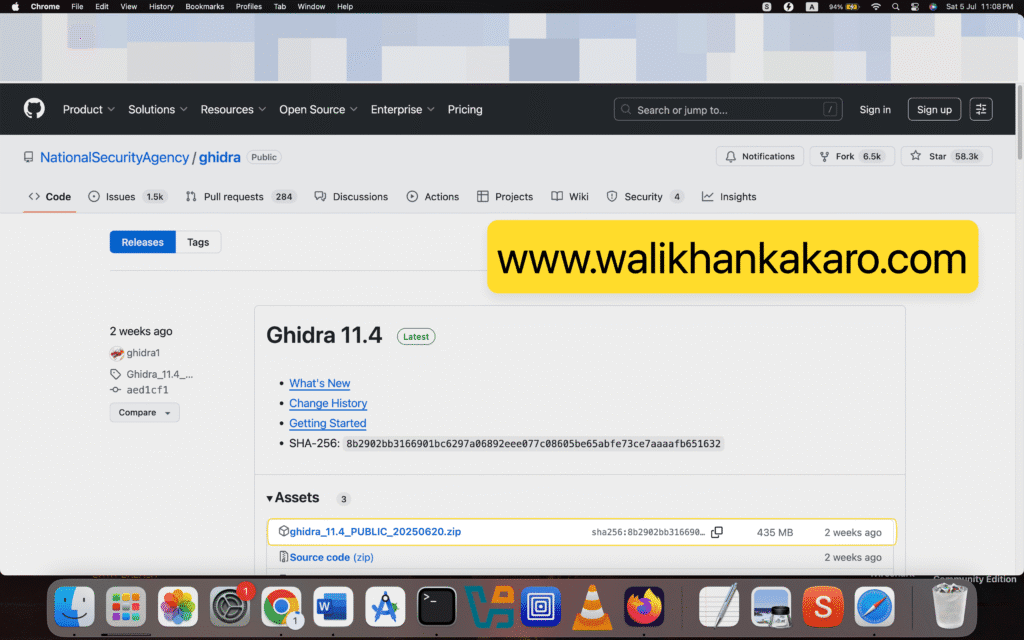Open the Getting Started link
The height and width of the screenshot is (640, 1024).
point(327,423)
